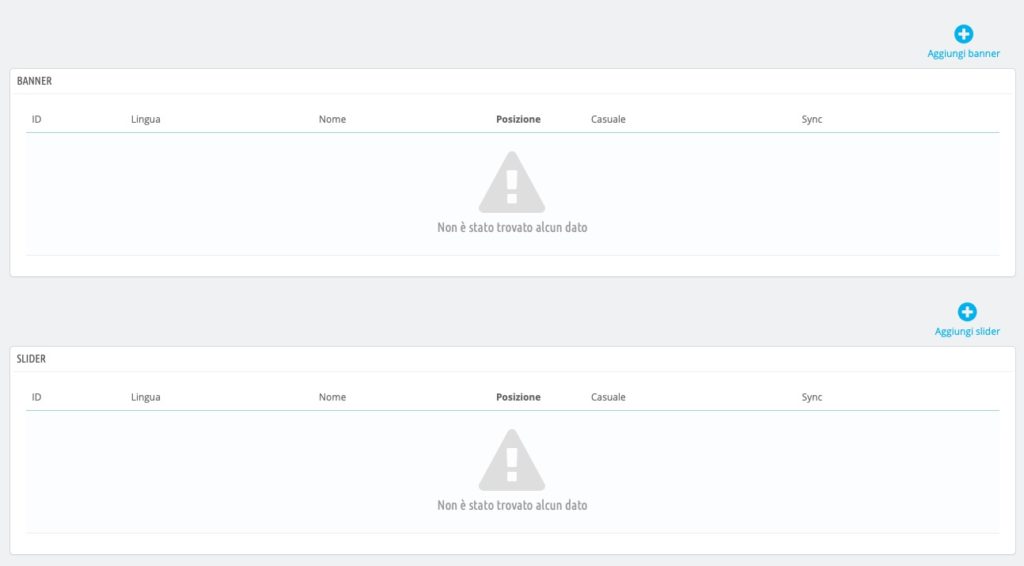Sort Slider table by Nome column

point(332,398)
